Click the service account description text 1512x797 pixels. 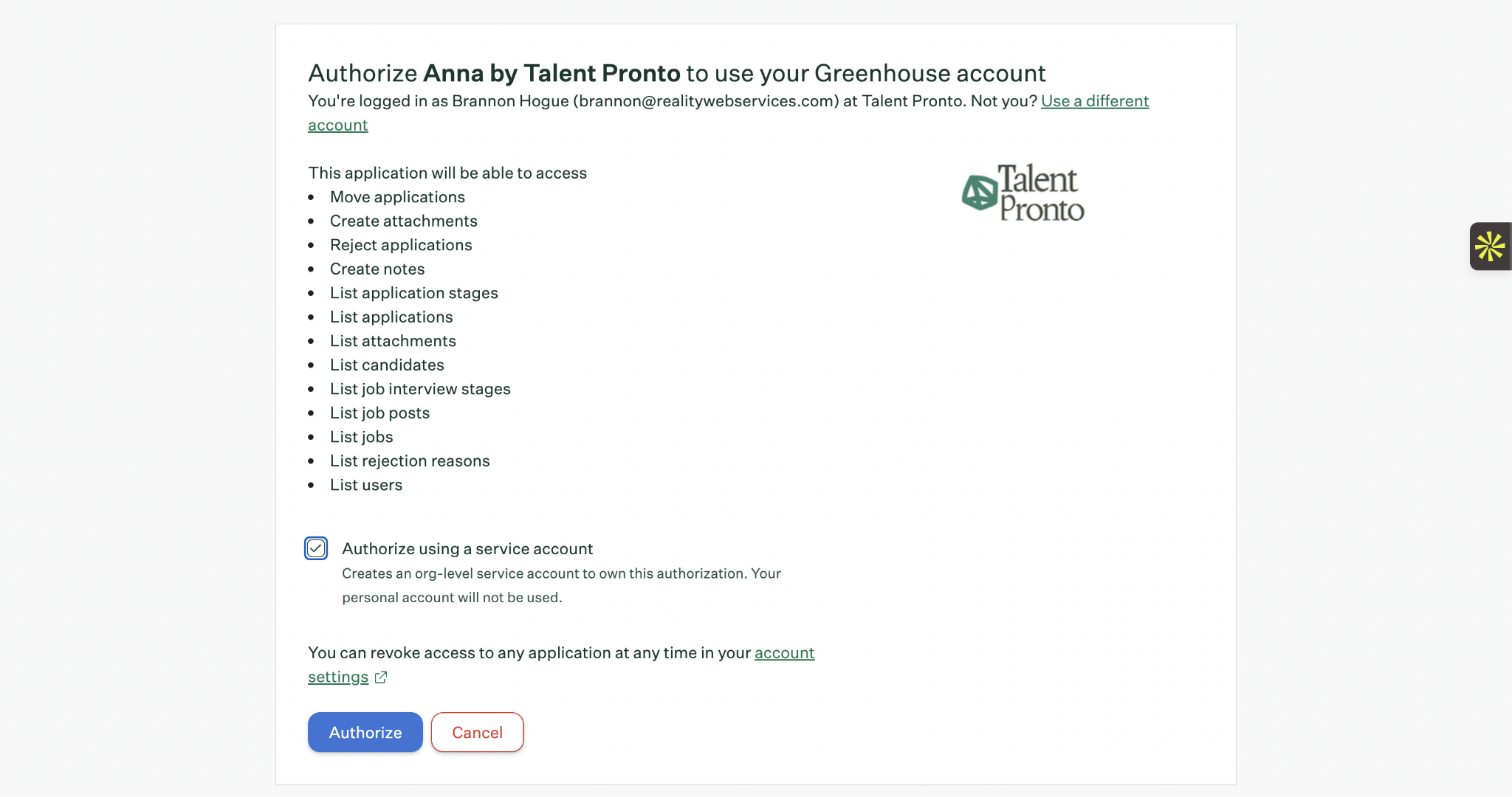click(x=561, y=585)
